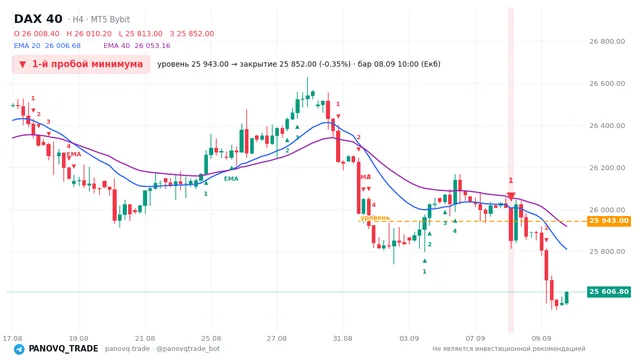Click the 26 600.00 price axis label
640x360 pixels.
607,83
